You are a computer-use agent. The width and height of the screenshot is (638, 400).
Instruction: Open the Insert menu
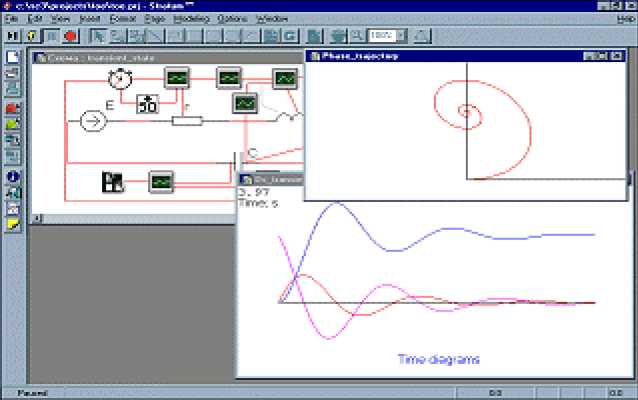90,19
